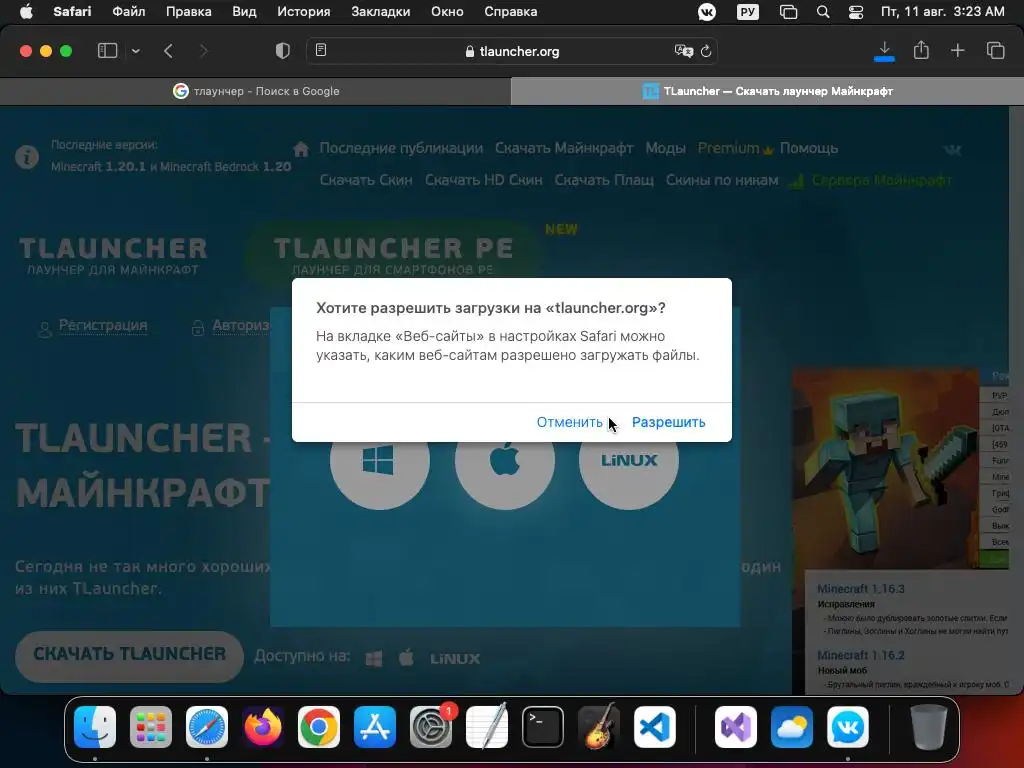Open Launchpad from the Dock

151,727
